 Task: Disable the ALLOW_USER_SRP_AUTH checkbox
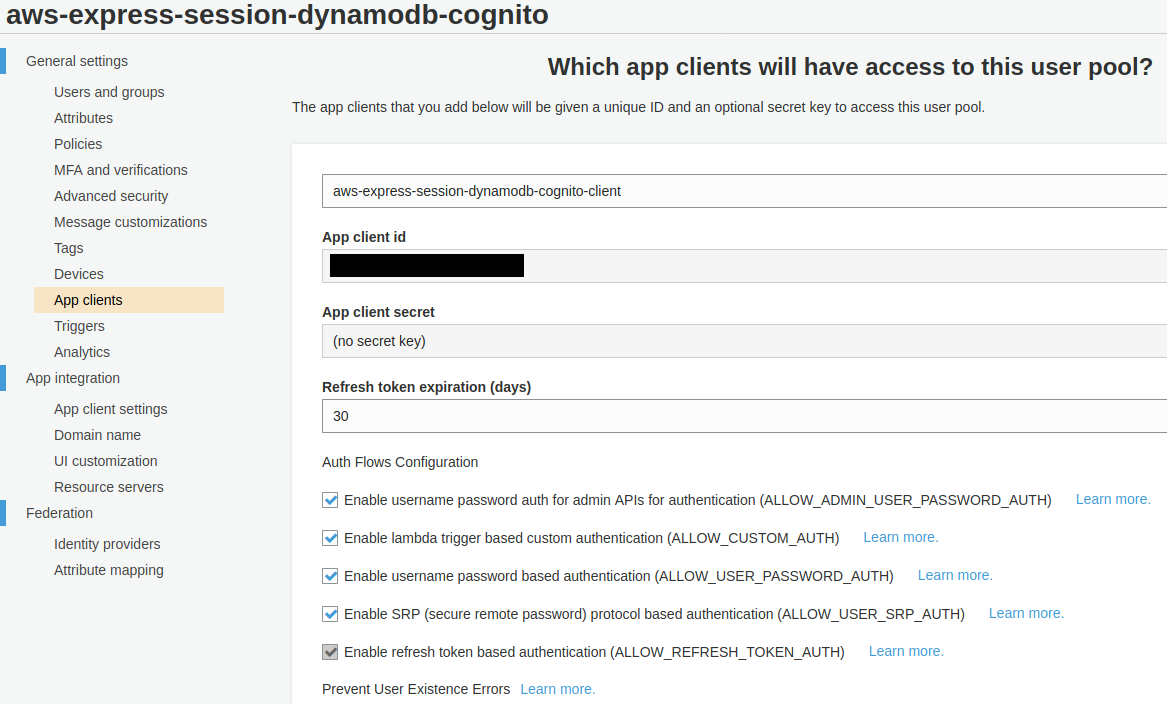click(330, 614)
